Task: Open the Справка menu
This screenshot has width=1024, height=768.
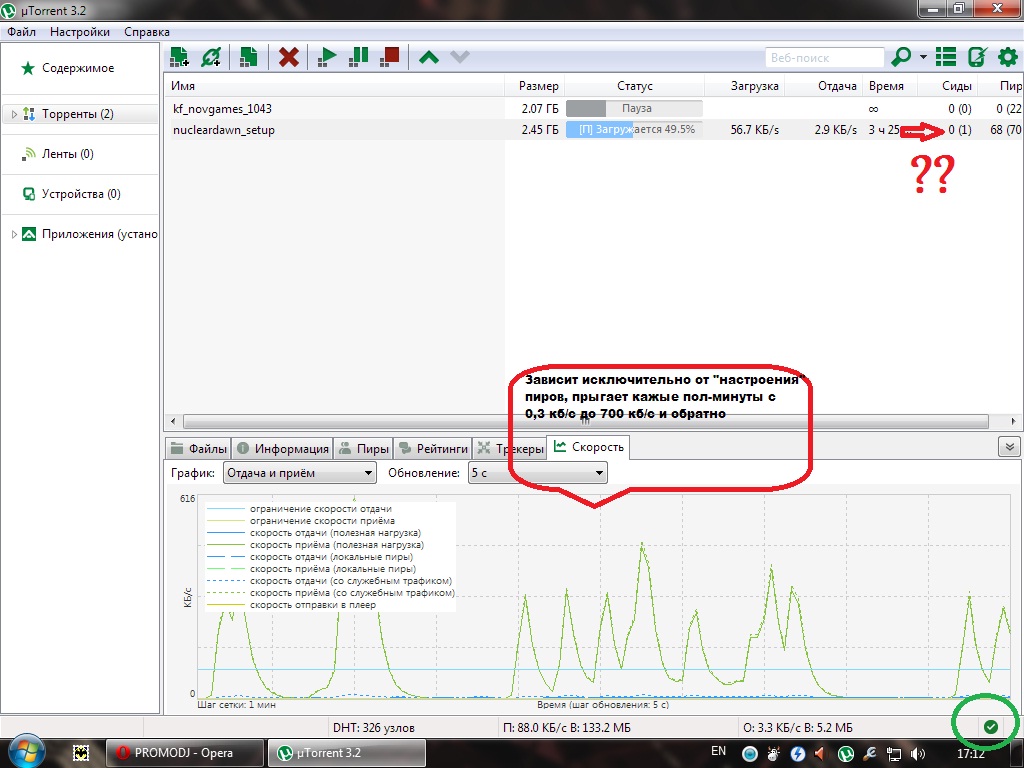Action: pyautogui.click(x=147, y=31)
